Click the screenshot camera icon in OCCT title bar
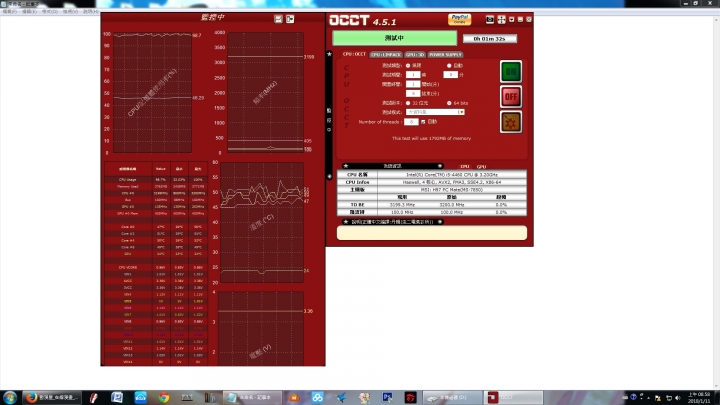720x405 pixels. tap(489, 19)
